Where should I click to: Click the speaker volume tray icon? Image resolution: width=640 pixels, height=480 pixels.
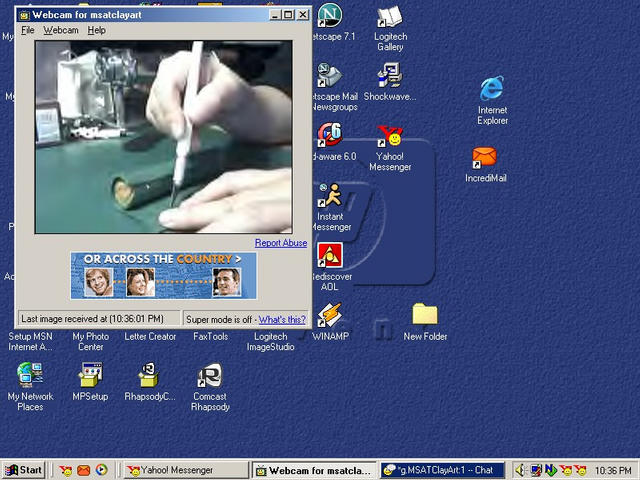point(520,471)
